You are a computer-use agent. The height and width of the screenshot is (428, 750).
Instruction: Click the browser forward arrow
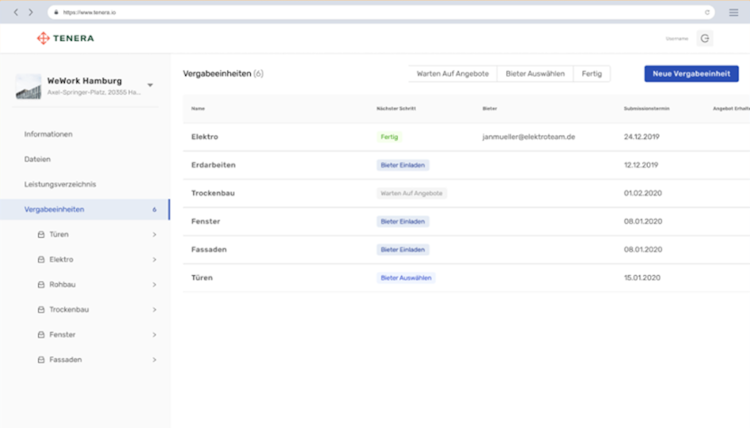[31, 12]
